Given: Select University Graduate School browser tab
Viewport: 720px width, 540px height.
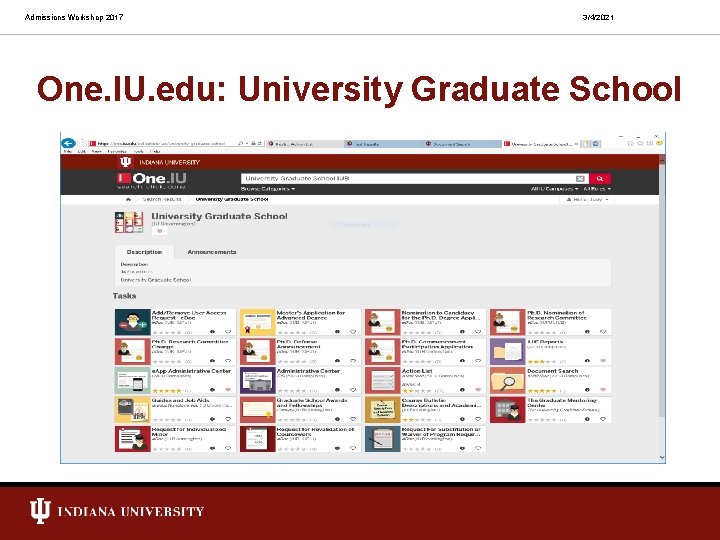Looking at the screenshot, I should click(540, 144).
